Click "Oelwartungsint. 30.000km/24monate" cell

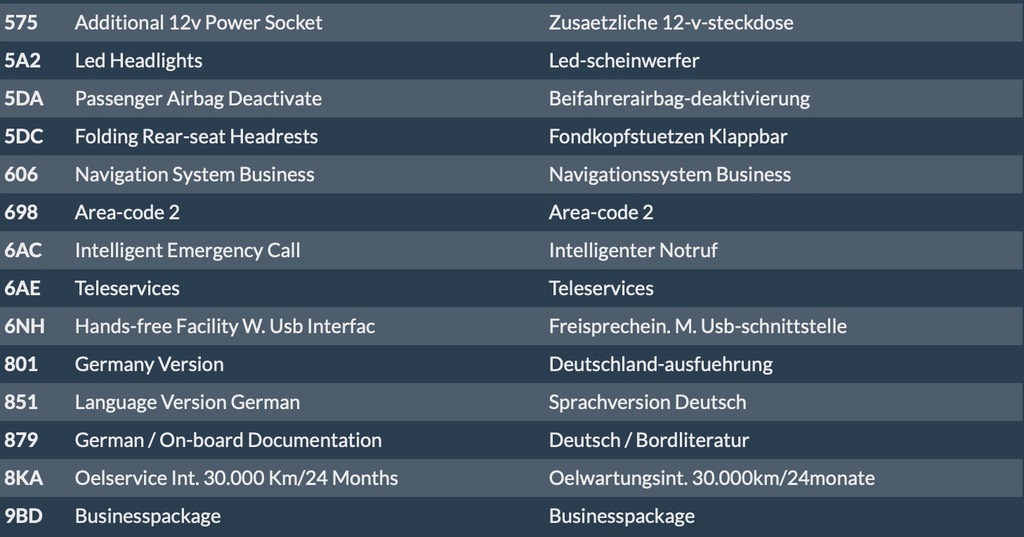pos(712,478)
